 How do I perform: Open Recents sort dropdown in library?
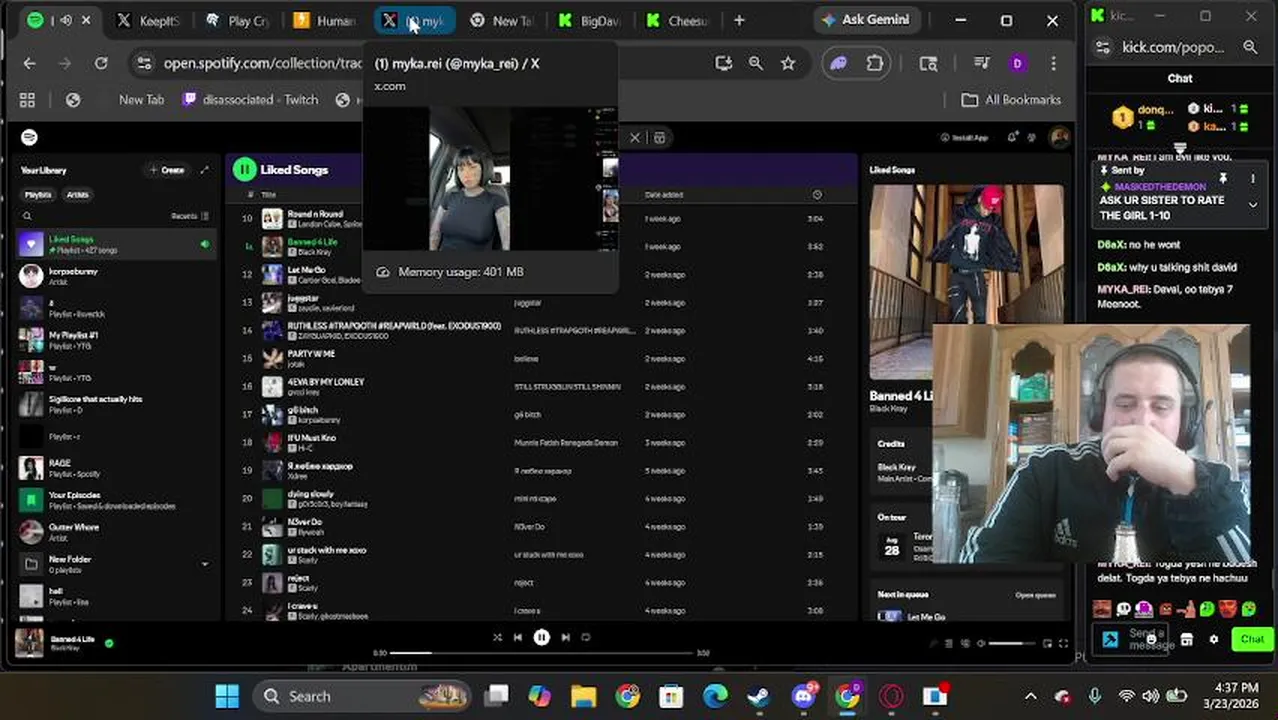(x=190, y=216)
